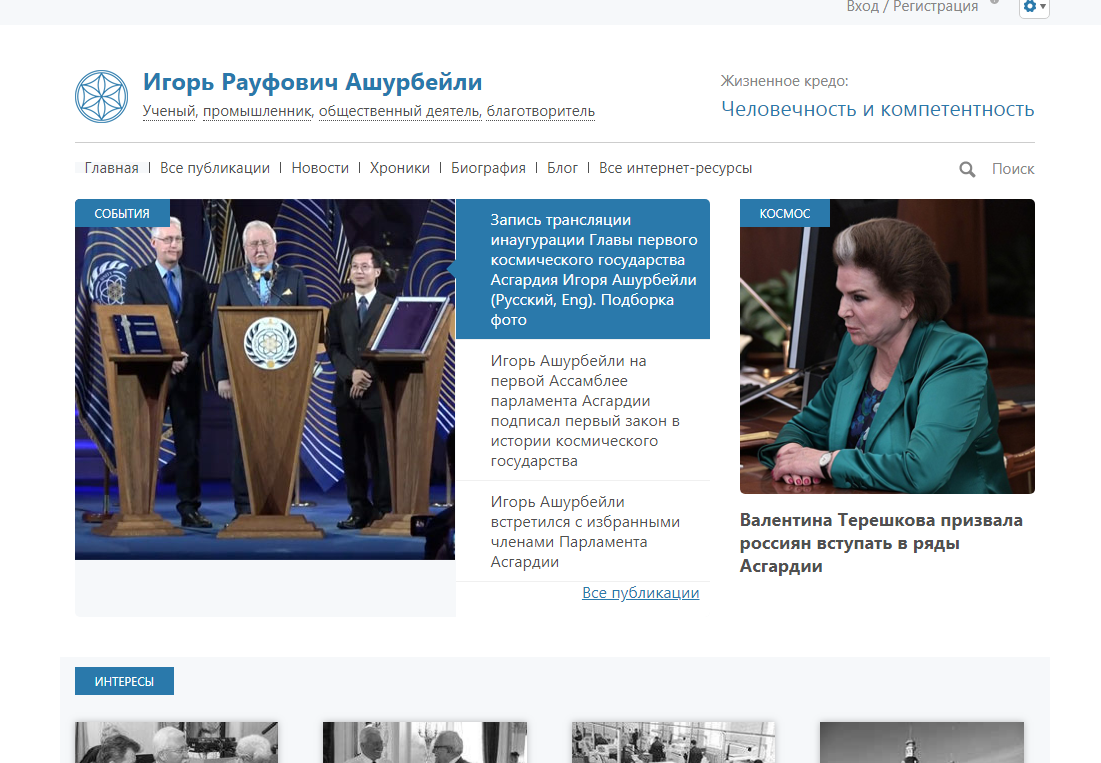
Task: Click the Поиск search field
Action: pos(1013,168)
